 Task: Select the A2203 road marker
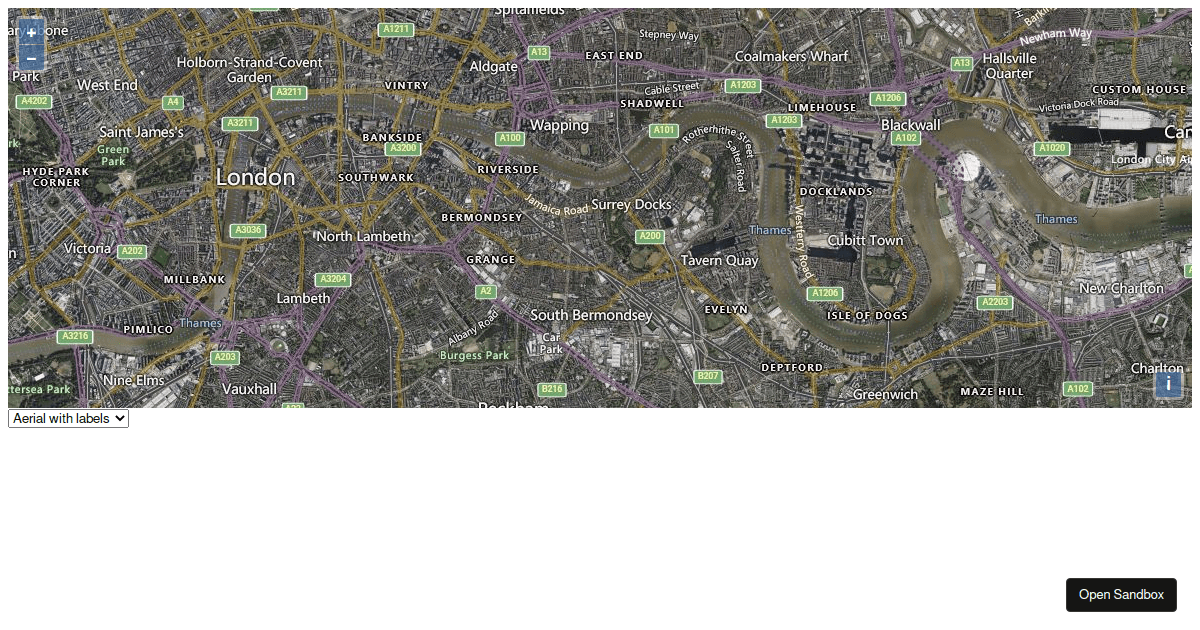point(995,302)
